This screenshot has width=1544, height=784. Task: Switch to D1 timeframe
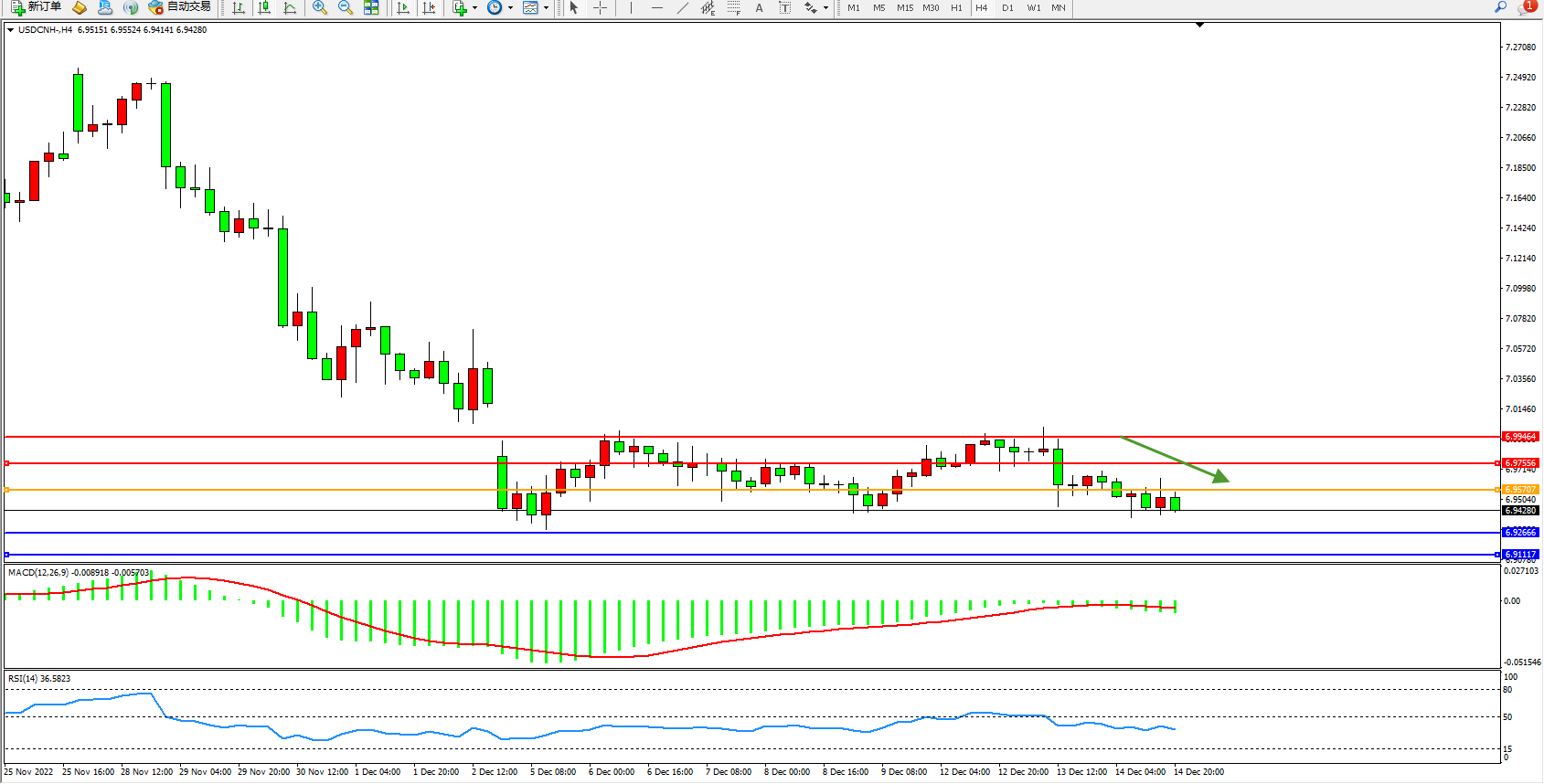pyautogui.click(x=1007, y=7)
